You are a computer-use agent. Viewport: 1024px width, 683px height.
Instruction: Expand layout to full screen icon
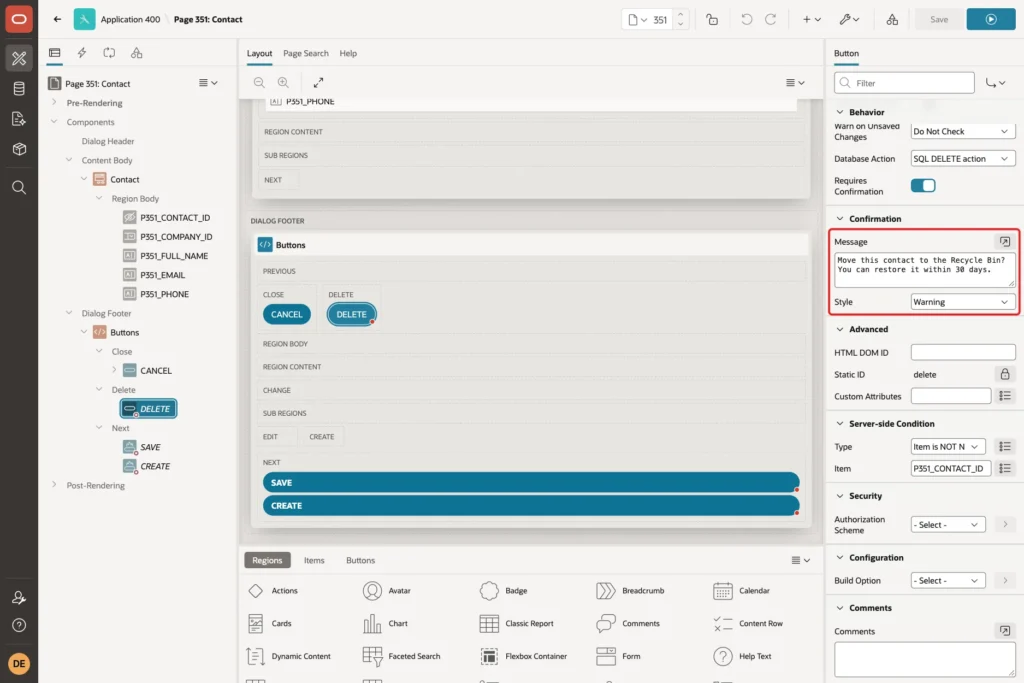[x=318, y=82]
